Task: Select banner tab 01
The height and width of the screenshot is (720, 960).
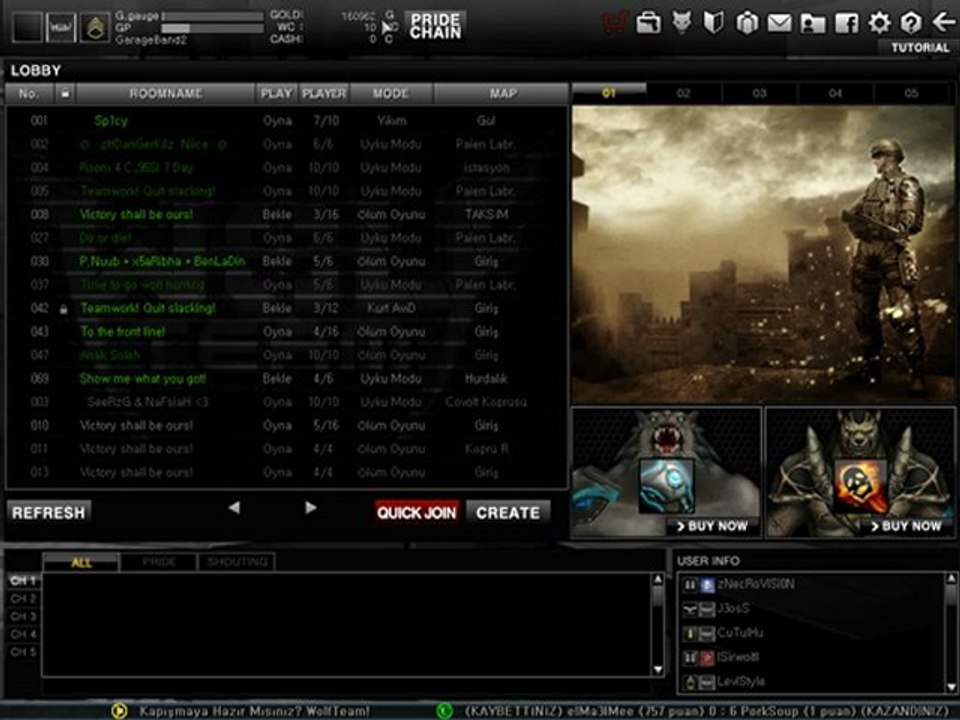Action: pos(609,93)
